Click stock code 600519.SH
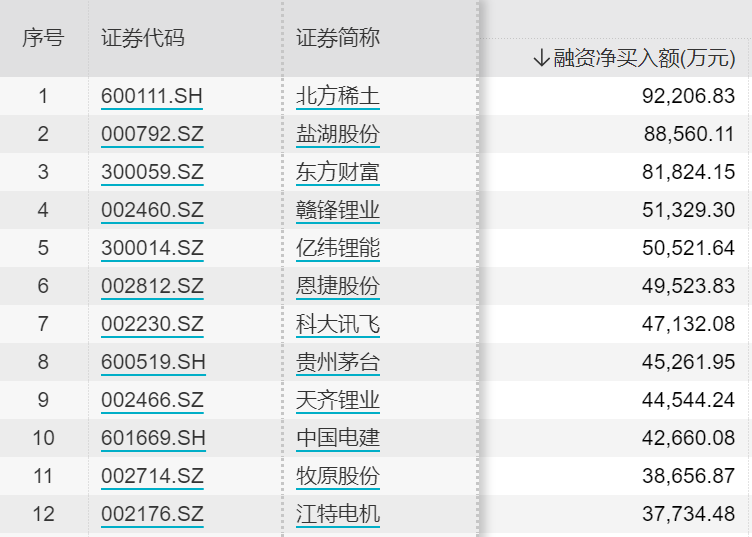This screenshot has width=752, height=537. [x=152, y=363]
